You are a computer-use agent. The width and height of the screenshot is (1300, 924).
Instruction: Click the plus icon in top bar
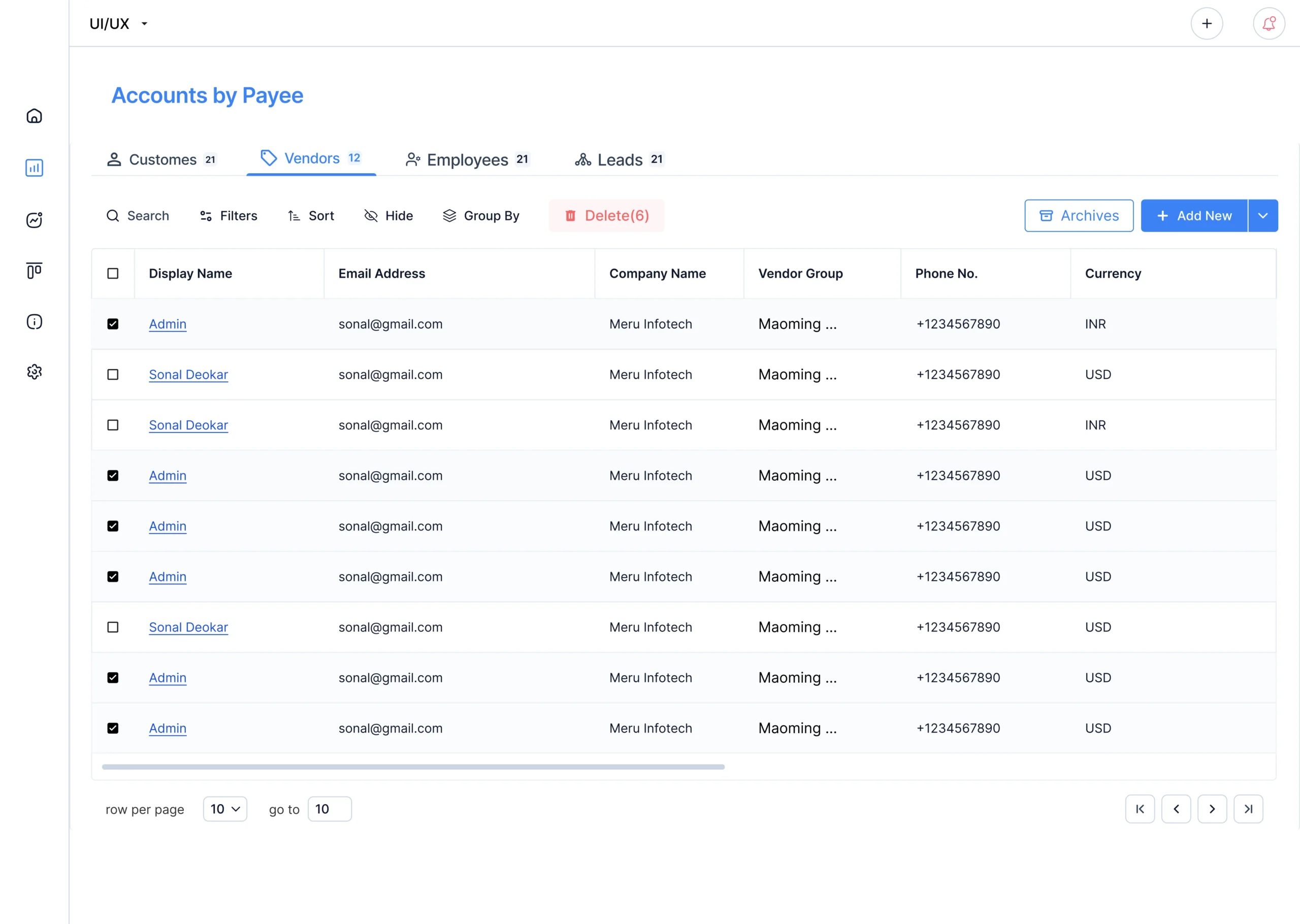[x=1207, y=23]
